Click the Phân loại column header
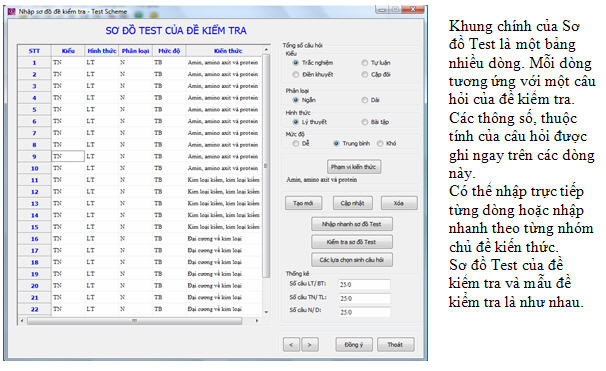606x371 pixels. [x=135, y=51]
